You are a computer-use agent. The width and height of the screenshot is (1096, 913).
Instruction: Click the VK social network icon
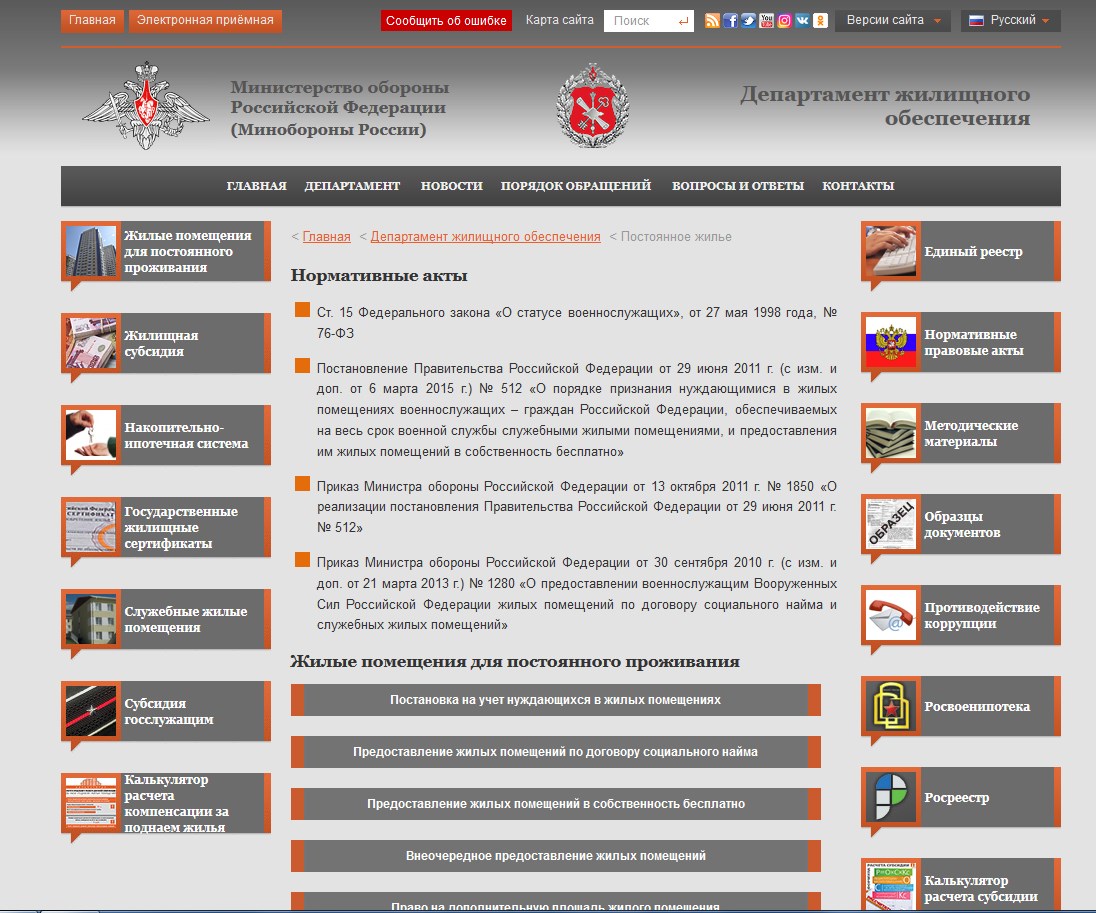(802, 21)
